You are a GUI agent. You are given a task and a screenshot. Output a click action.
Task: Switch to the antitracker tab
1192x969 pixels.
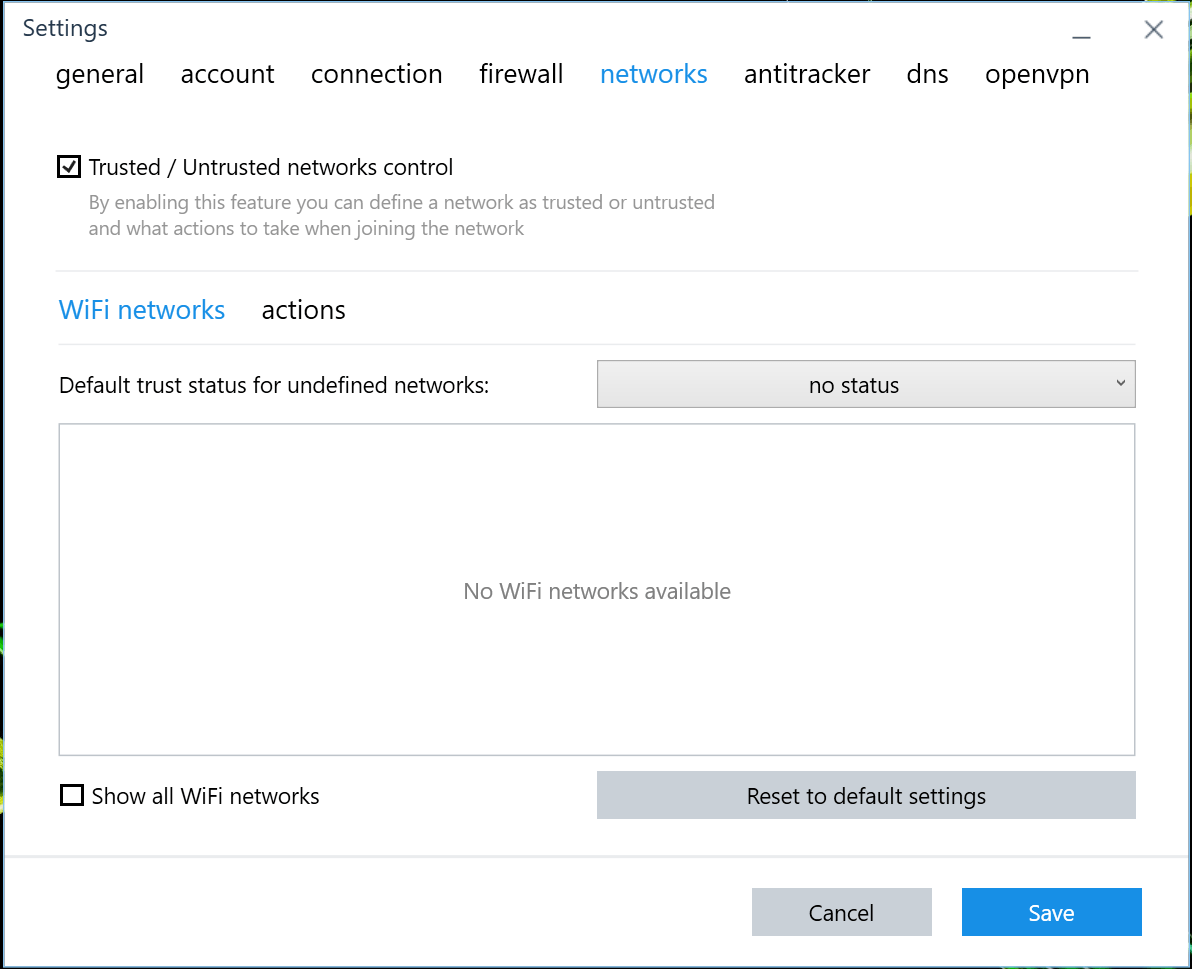[807, 74]
